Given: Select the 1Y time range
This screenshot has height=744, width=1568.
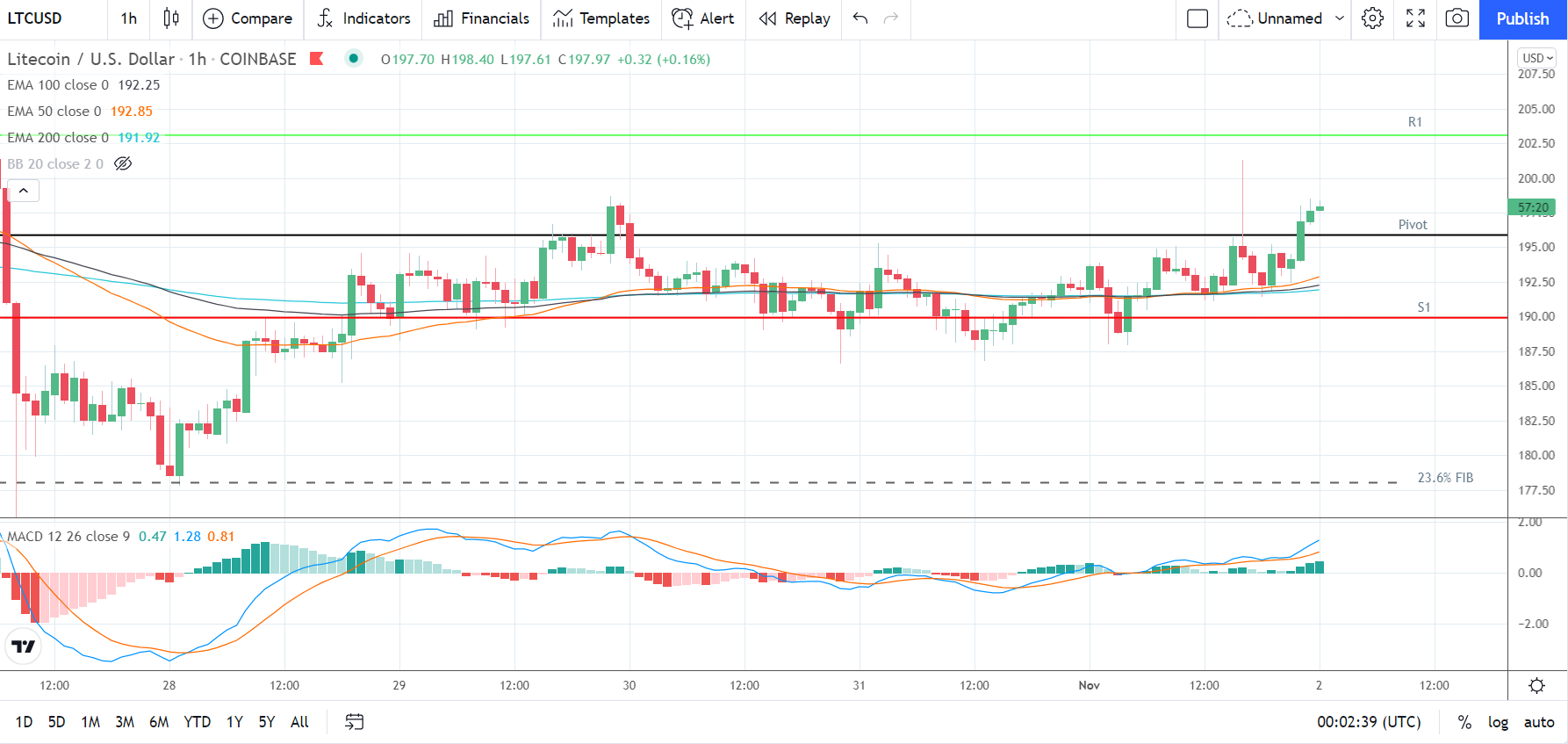Looking at the screenshot, I should pos(234,722).
